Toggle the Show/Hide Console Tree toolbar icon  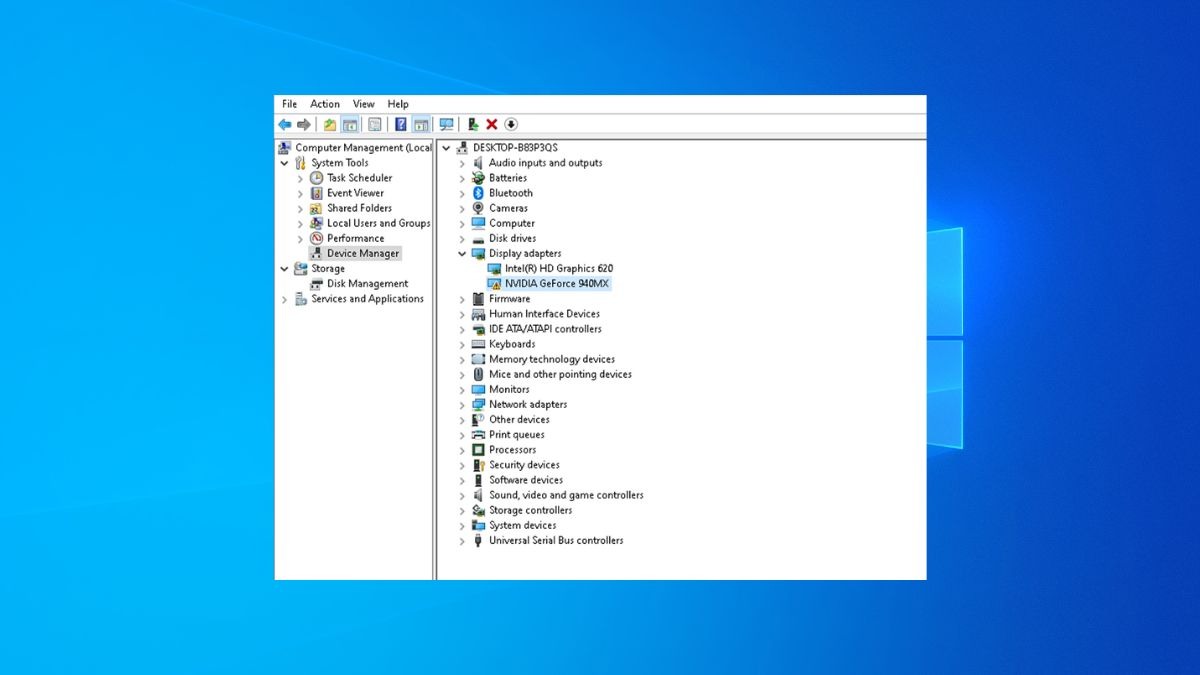350,124
